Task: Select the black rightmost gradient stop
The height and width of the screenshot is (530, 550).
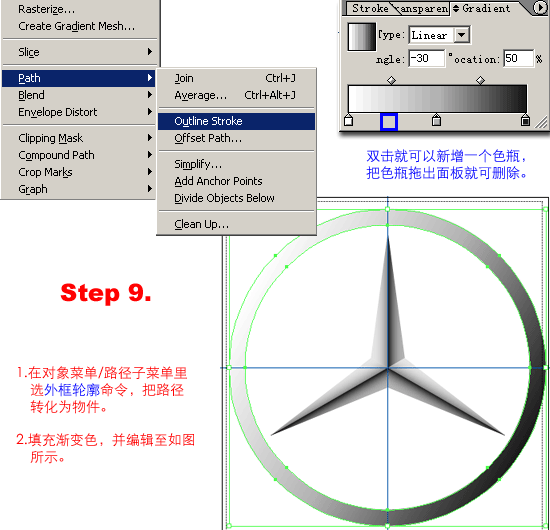Action: coord(525,120)
